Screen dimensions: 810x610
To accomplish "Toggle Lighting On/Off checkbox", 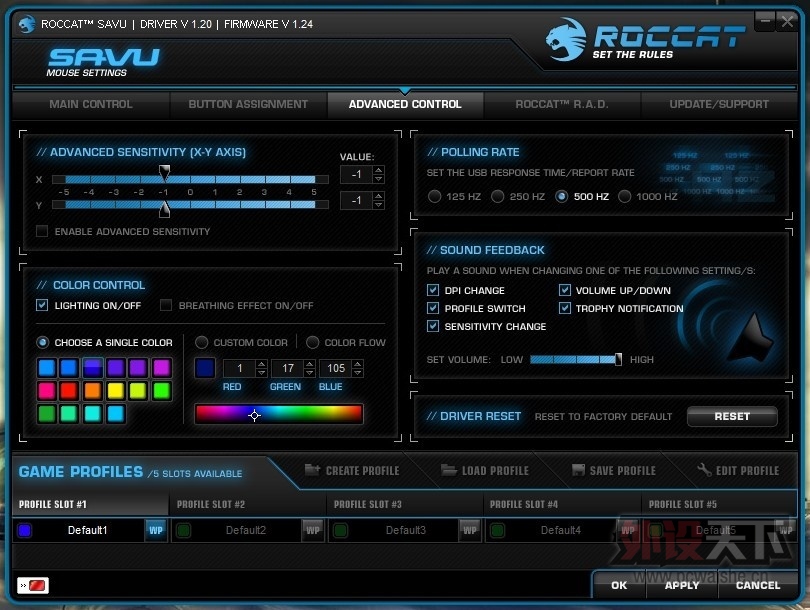I will [x=42, y=305].
